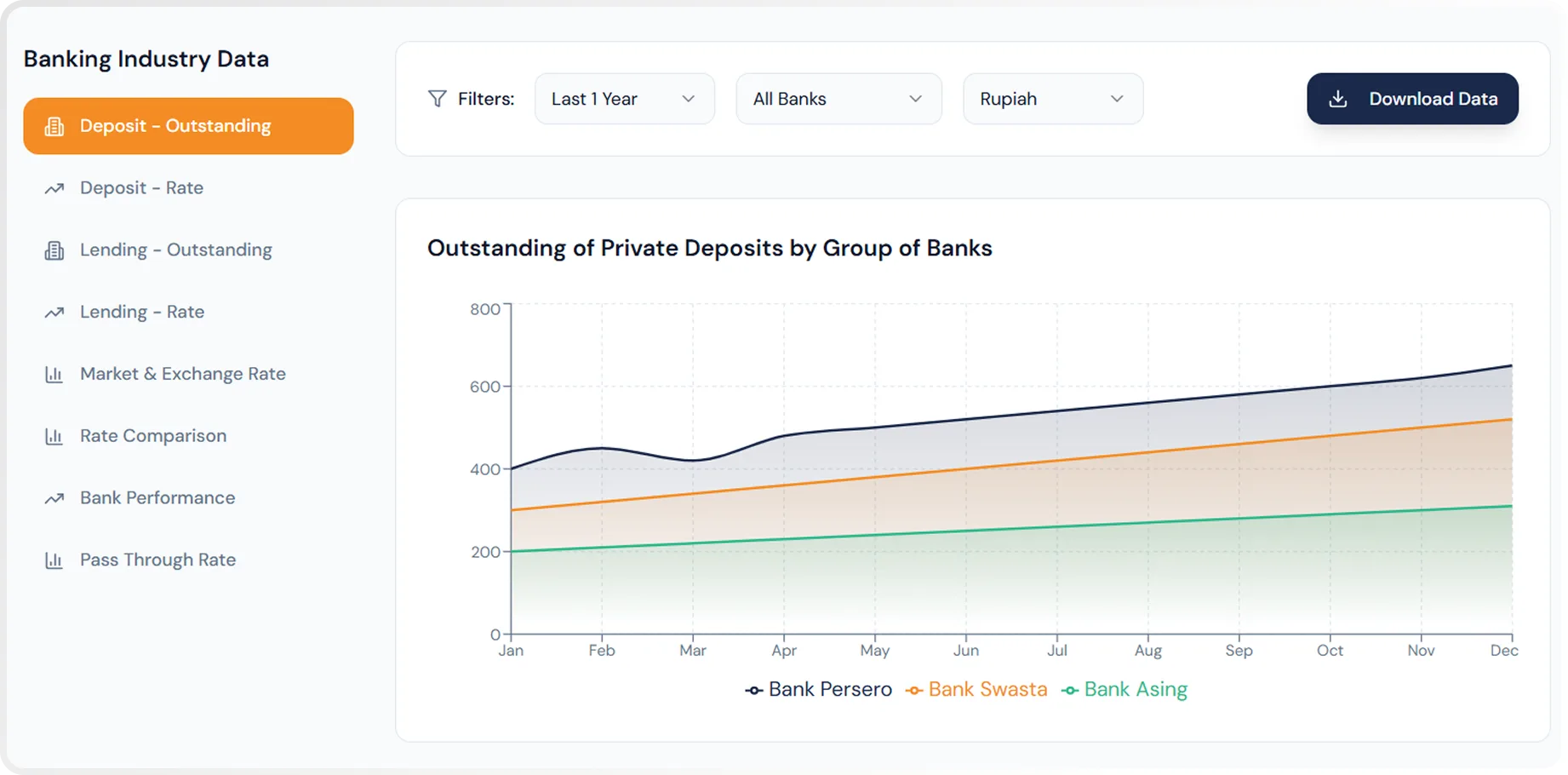Click the Banking Industry Data heading
The image size is (1568, 775).
[x=146, y=59]
